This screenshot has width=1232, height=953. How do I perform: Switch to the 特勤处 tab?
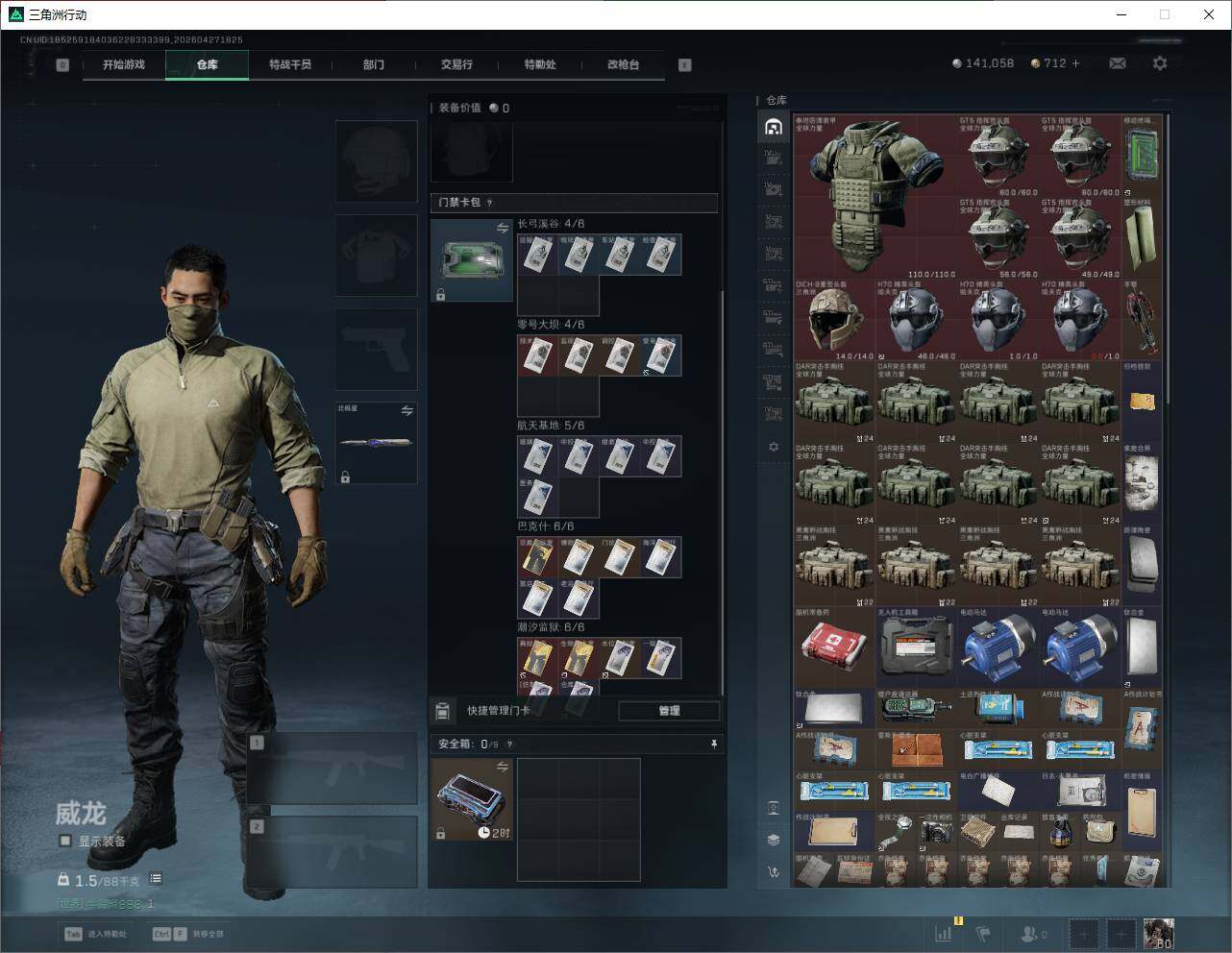(x=540, y=64)
